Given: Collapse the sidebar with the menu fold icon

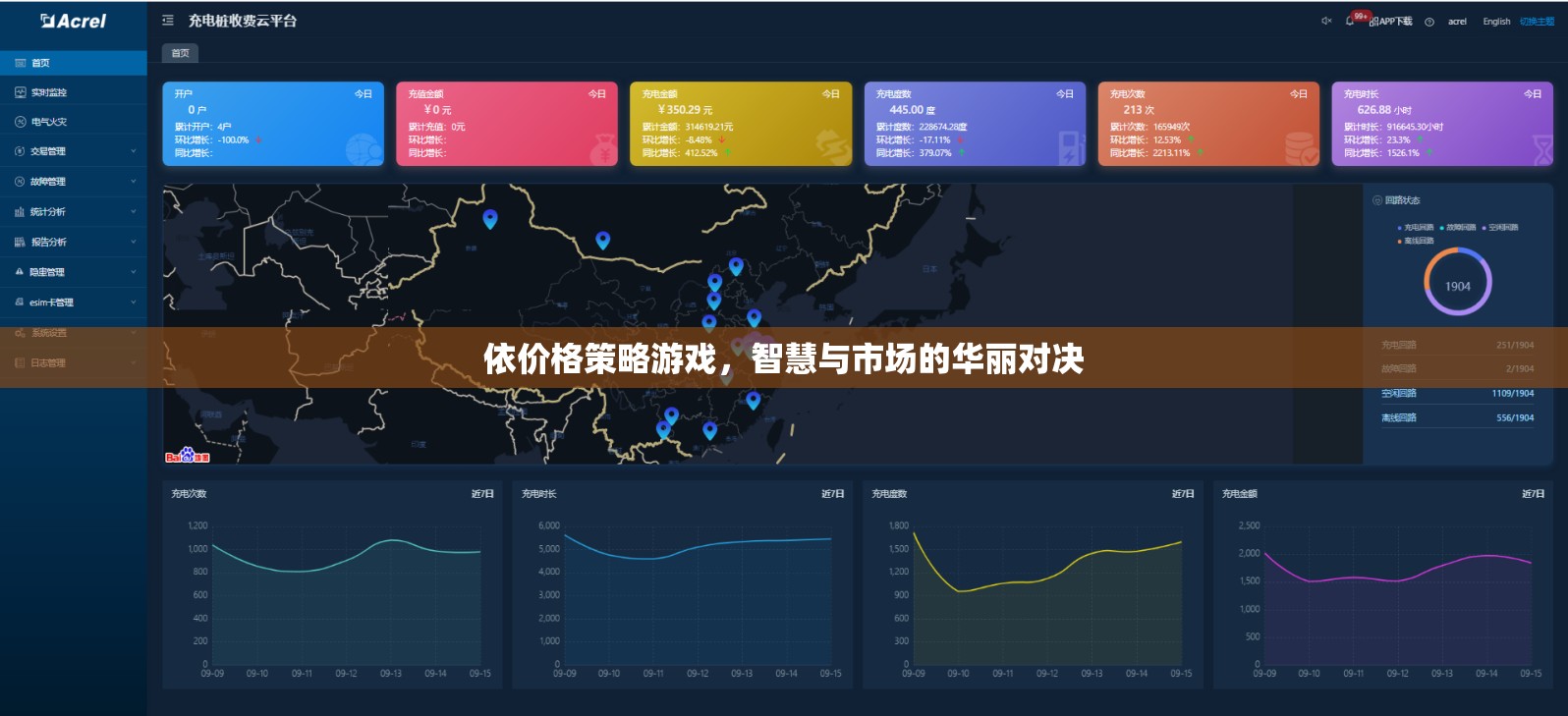Looking at the screenshot, I should (x=168, y=21).
